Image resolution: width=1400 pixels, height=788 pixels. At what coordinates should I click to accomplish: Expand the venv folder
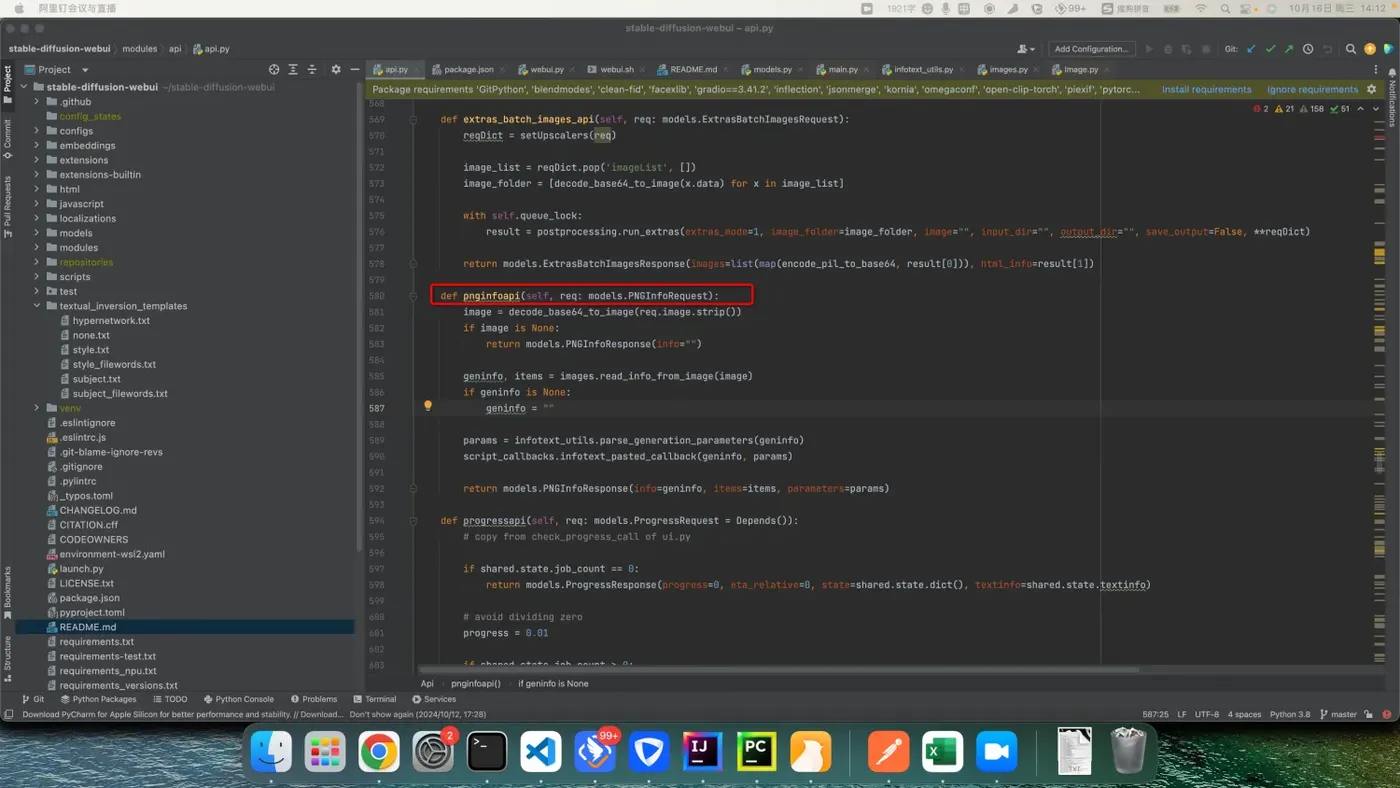[x=37, y=408]
